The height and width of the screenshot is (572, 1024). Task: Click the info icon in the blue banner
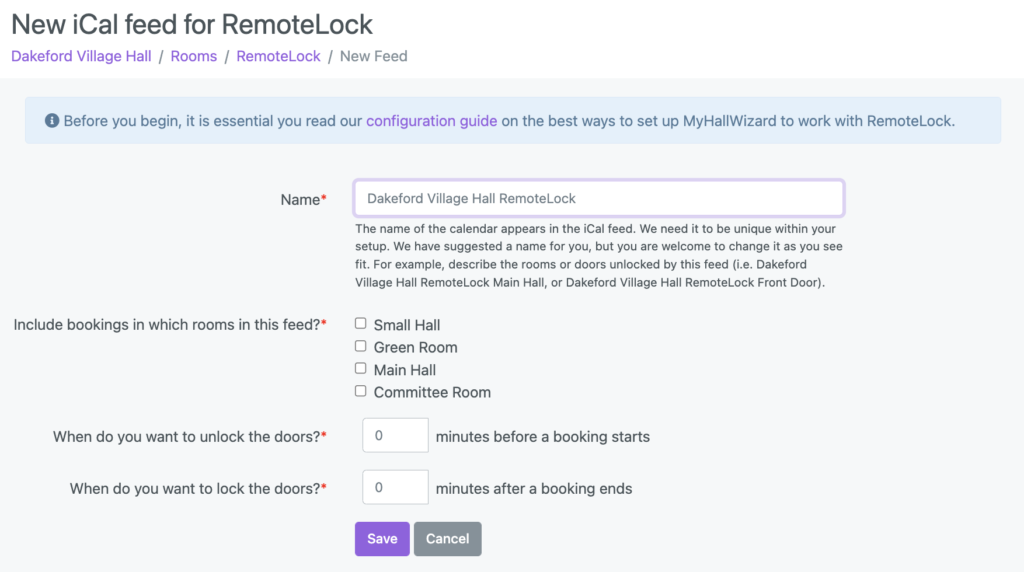tap(52, 121)
